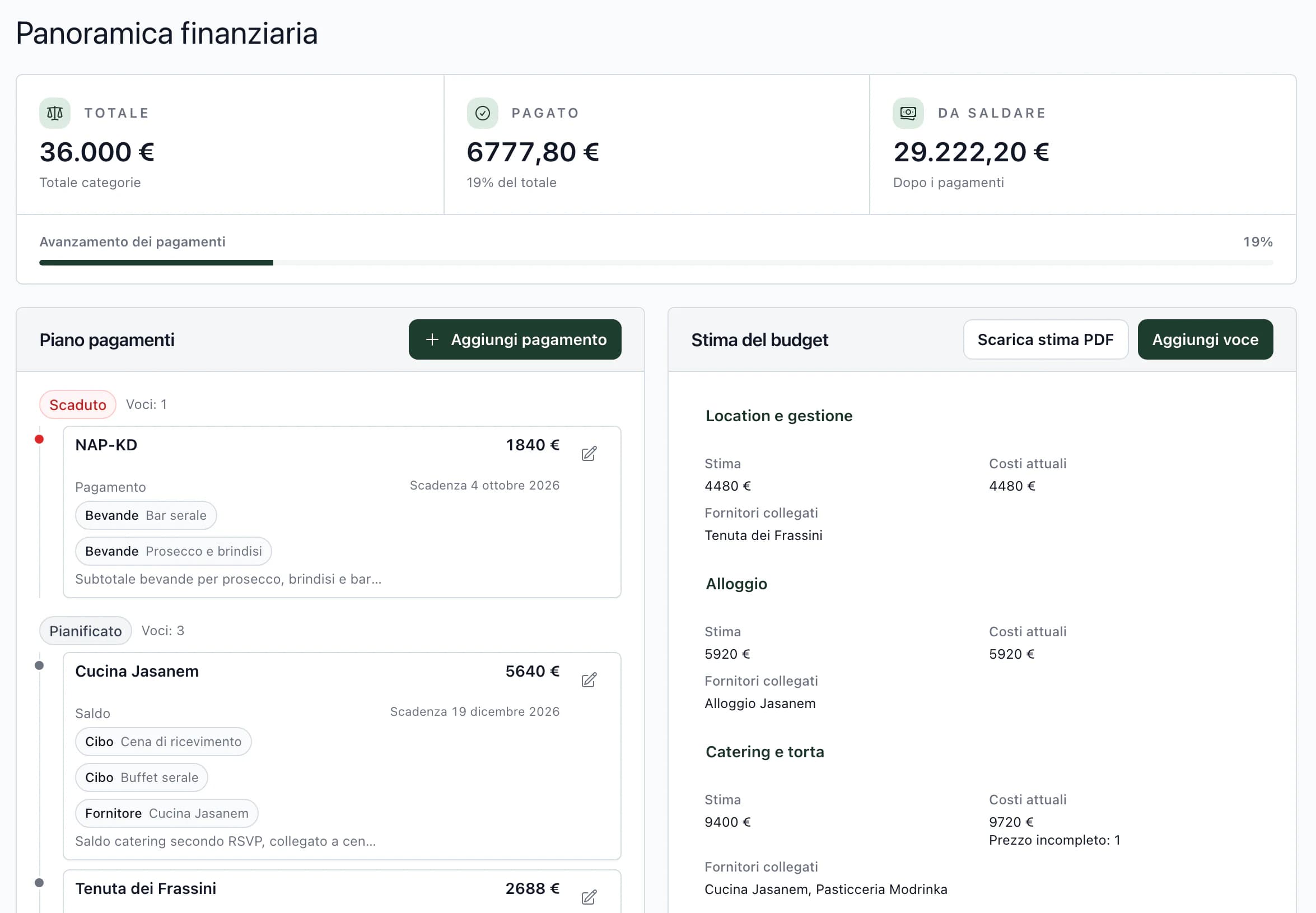This screenshot has height=913, width=1316.
Task: Click the Prezzo incompleto: 1 notice
Action: pyautogui.click(x=1054, y=840)
